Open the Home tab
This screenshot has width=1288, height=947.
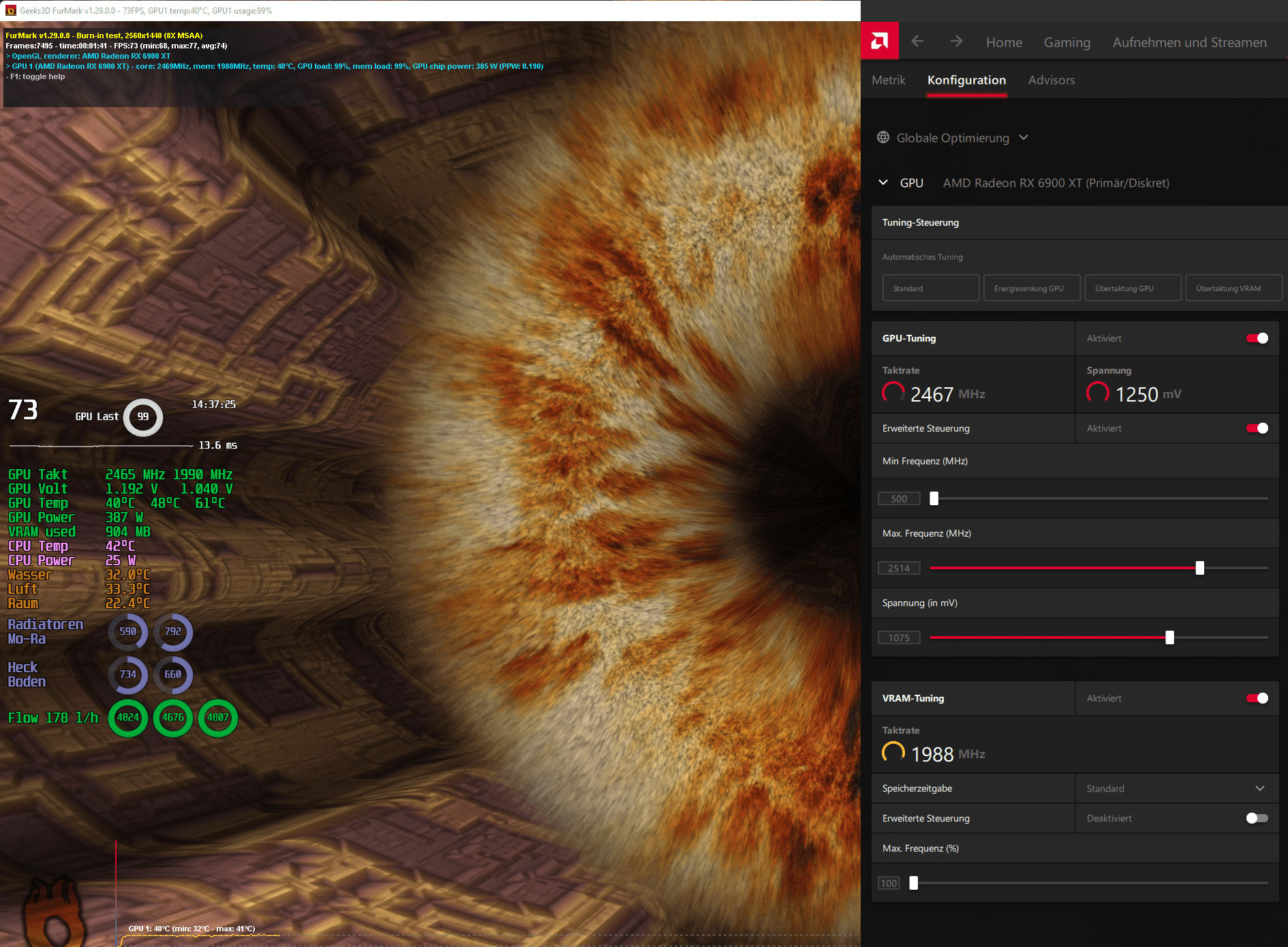[1004, 42]
